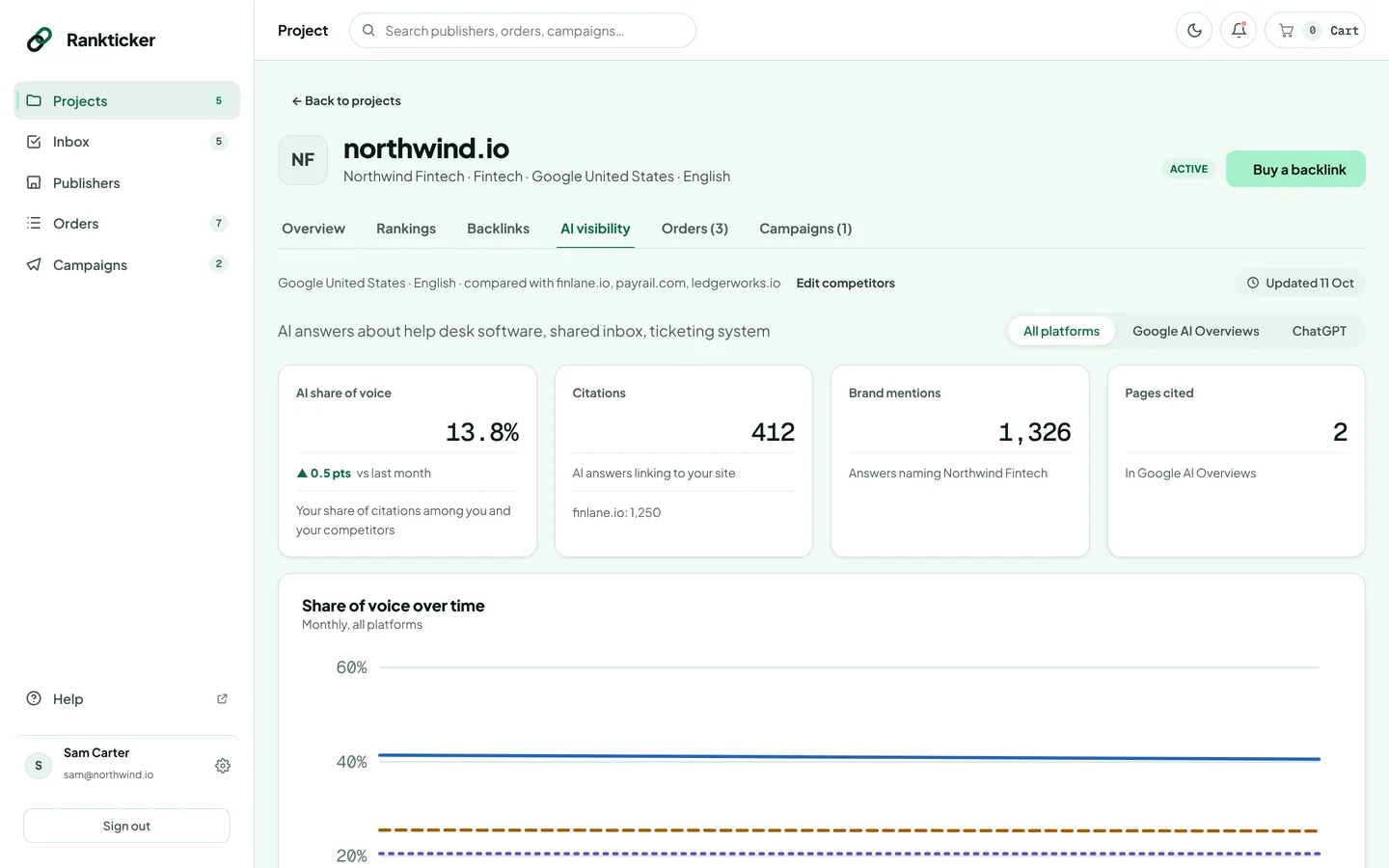Click the 412 citations value
This screenshot has width=1389, height=868.
tap(773, 432)
